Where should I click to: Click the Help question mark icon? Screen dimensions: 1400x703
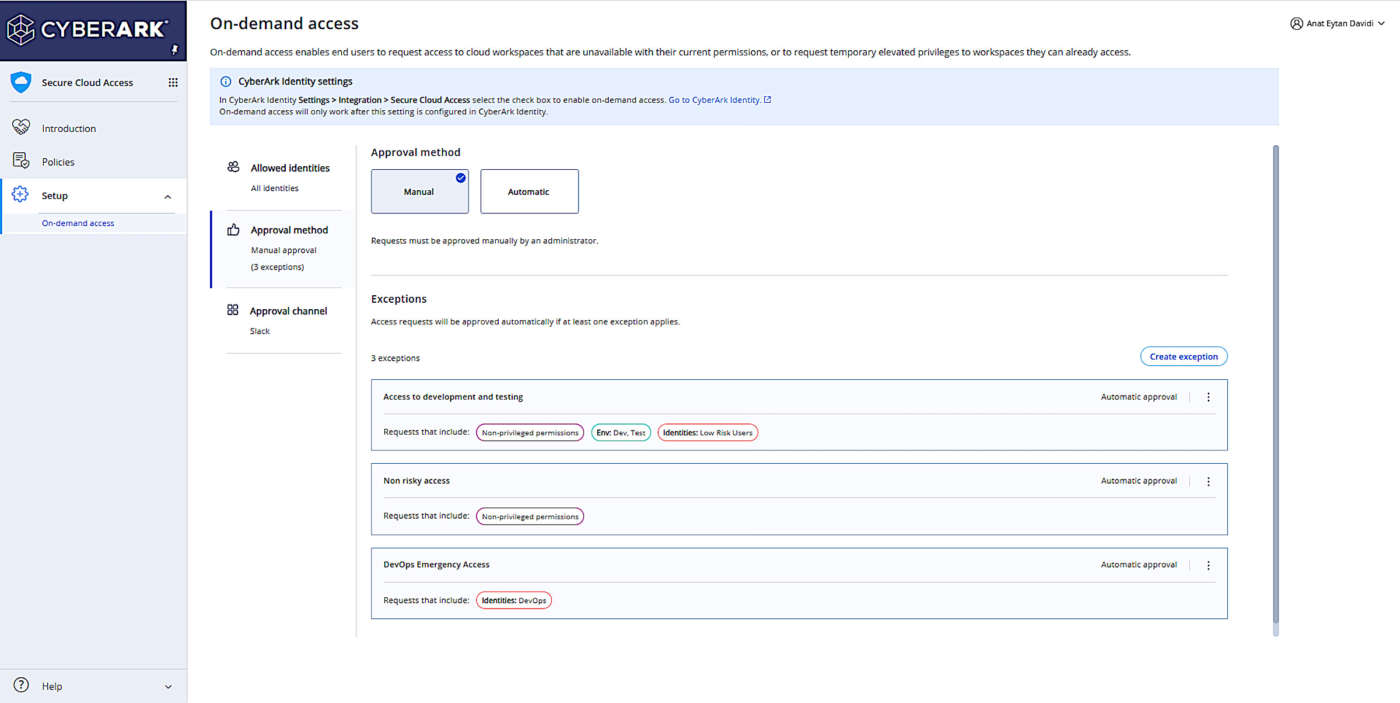[21, 685]
